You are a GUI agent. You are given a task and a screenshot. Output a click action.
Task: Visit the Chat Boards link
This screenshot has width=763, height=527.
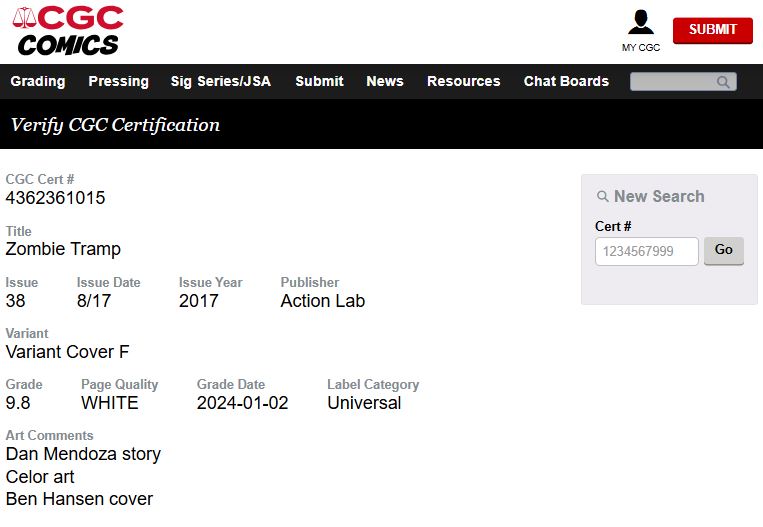point(566,81)
